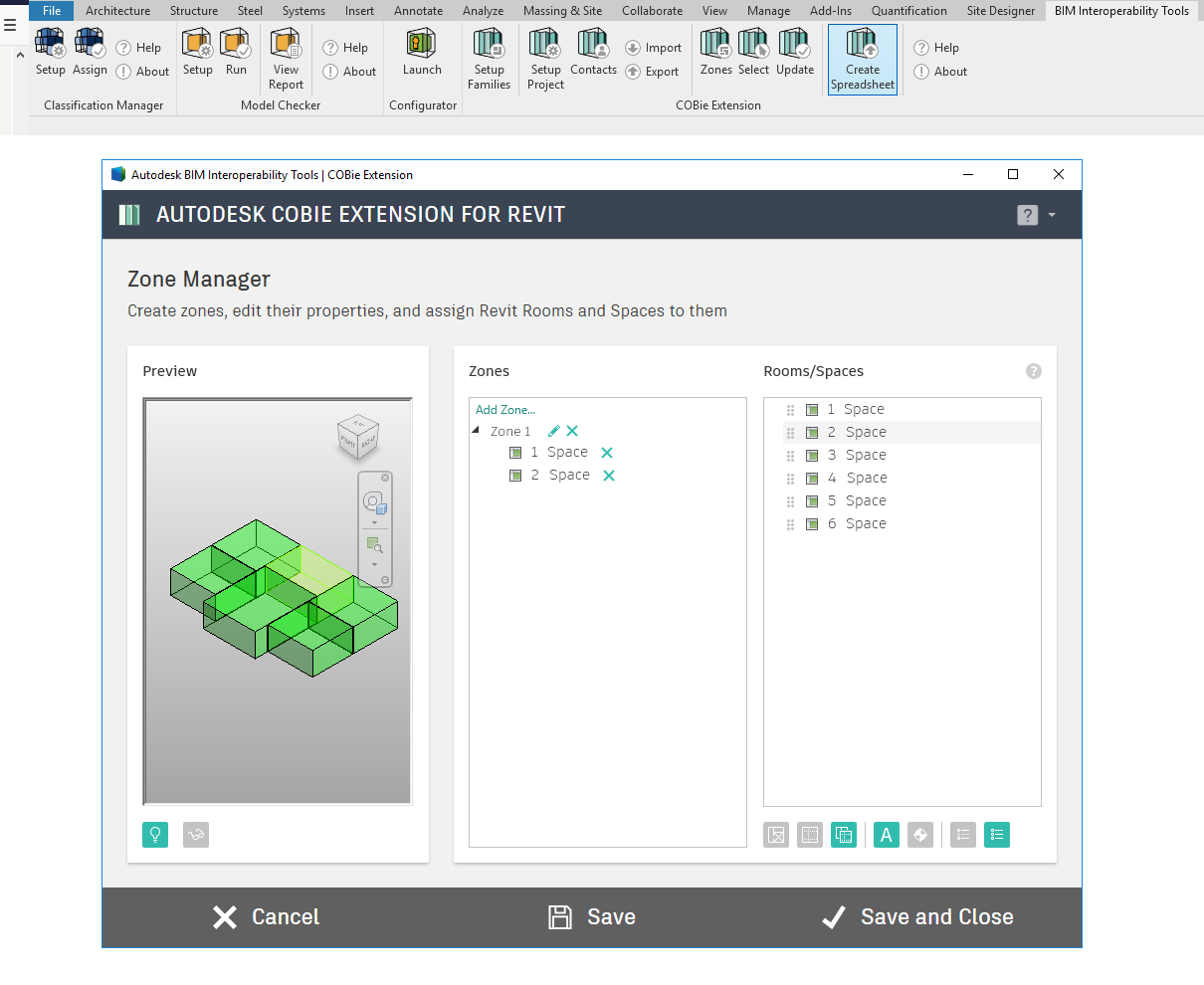Toggle the teal list view button
This screenshot has height=985, width=1204.
(997, 835)
